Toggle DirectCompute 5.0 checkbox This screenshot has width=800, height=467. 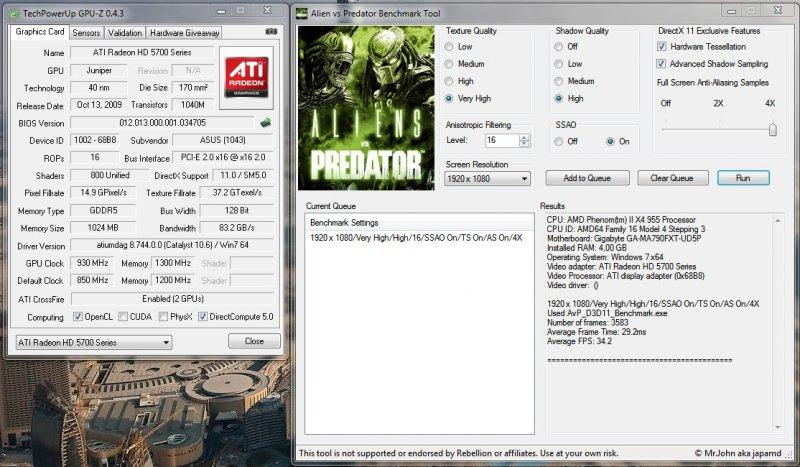[x=203, y=316]
